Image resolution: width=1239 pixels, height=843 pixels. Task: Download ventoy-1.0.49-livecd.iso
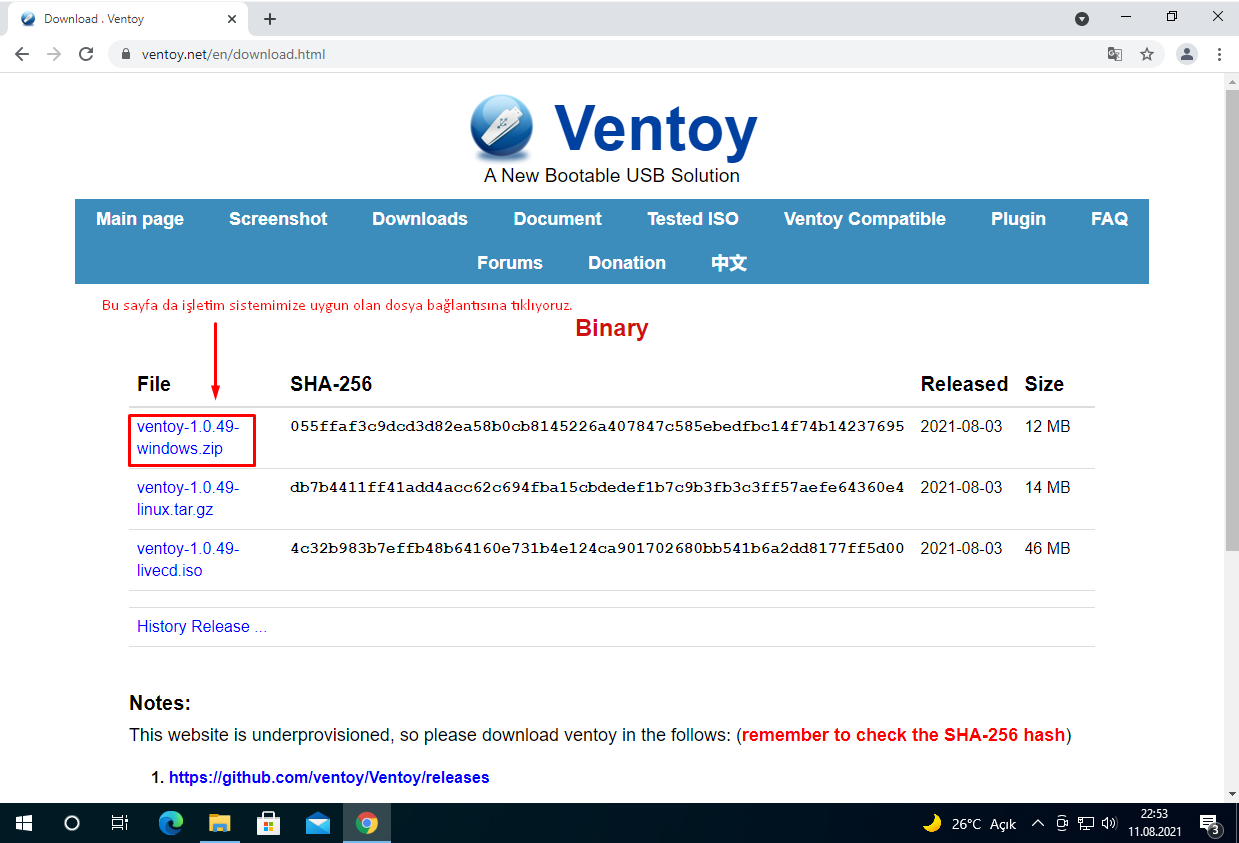click(188, 560)
